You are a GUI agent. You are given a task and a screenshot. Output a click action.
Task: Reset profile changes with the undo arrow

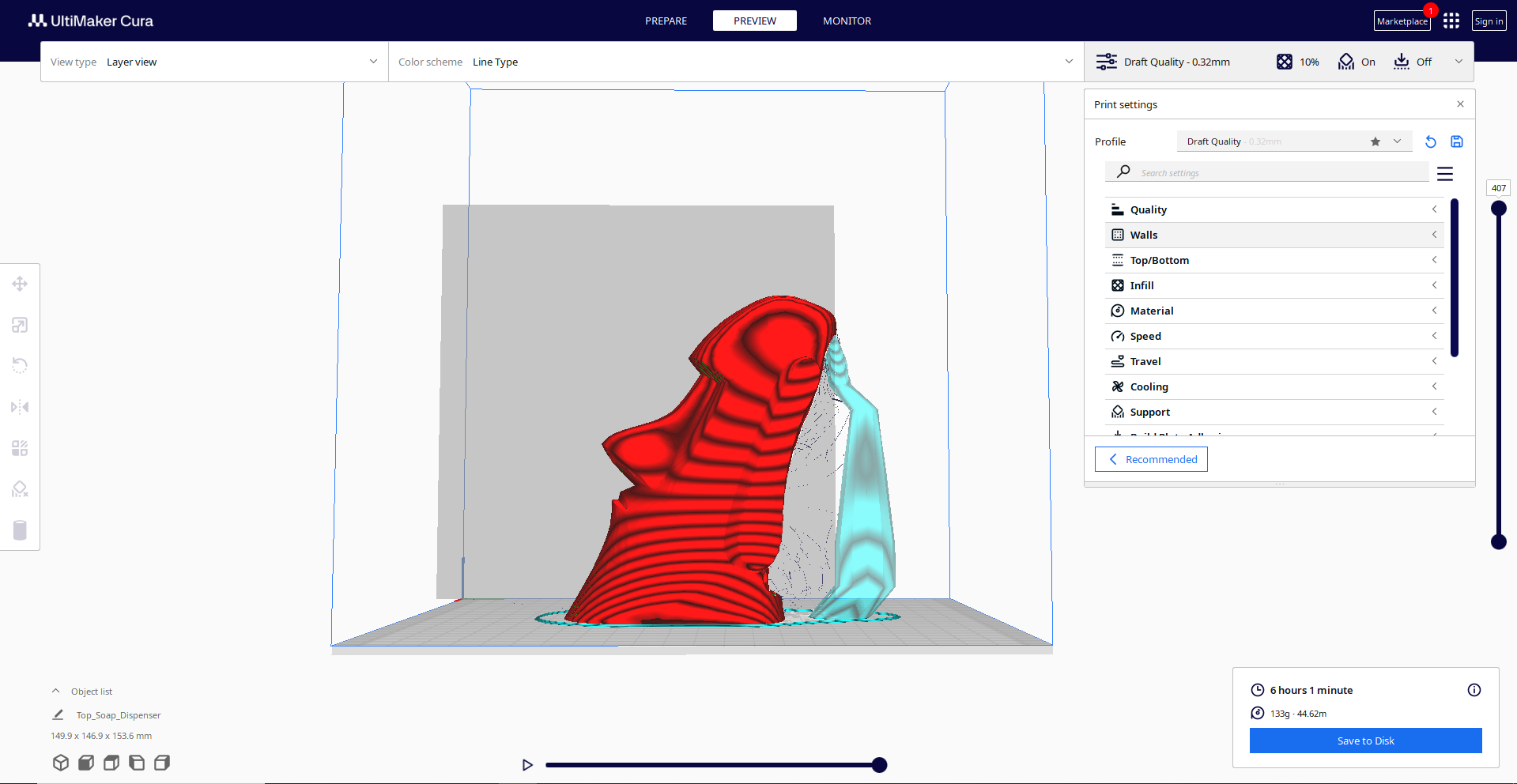tap(1431, 141)
